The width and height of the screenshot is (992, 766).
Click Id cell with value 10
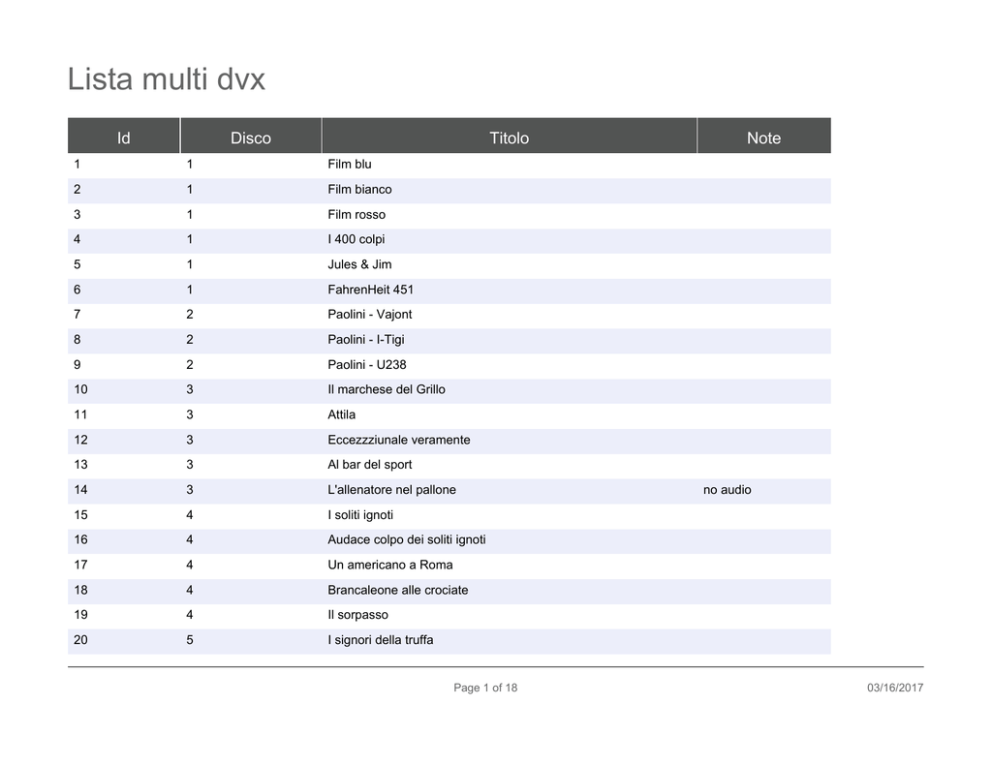[80, 390]
